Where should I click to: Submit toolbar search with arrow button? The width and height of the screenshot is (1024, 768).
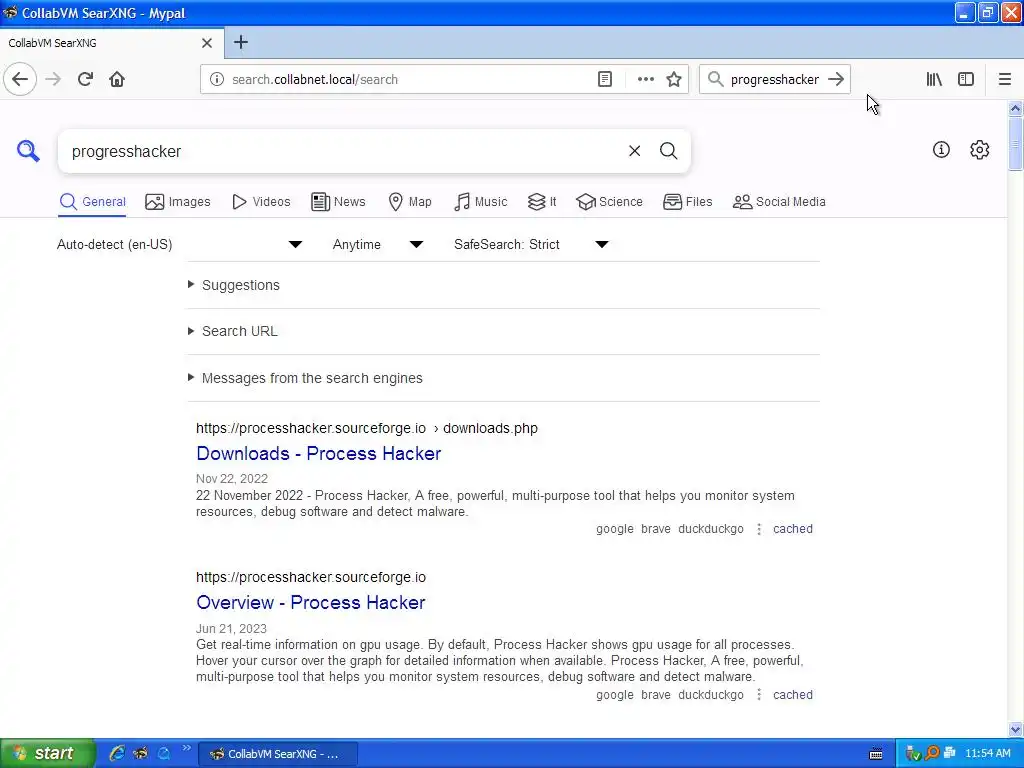coord(836,80)
